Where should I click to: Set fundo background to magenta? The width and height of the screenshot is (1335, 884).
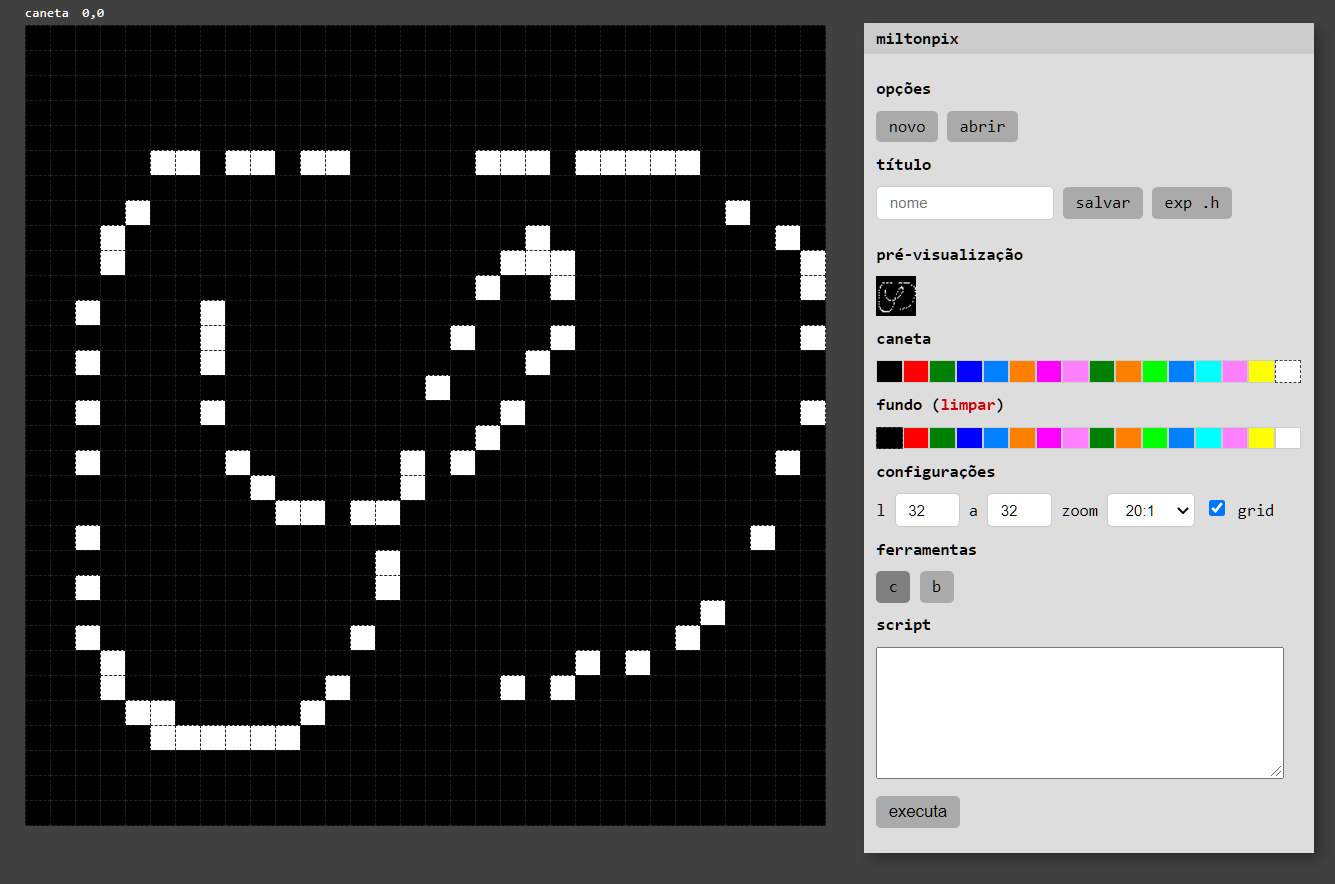1049,438
